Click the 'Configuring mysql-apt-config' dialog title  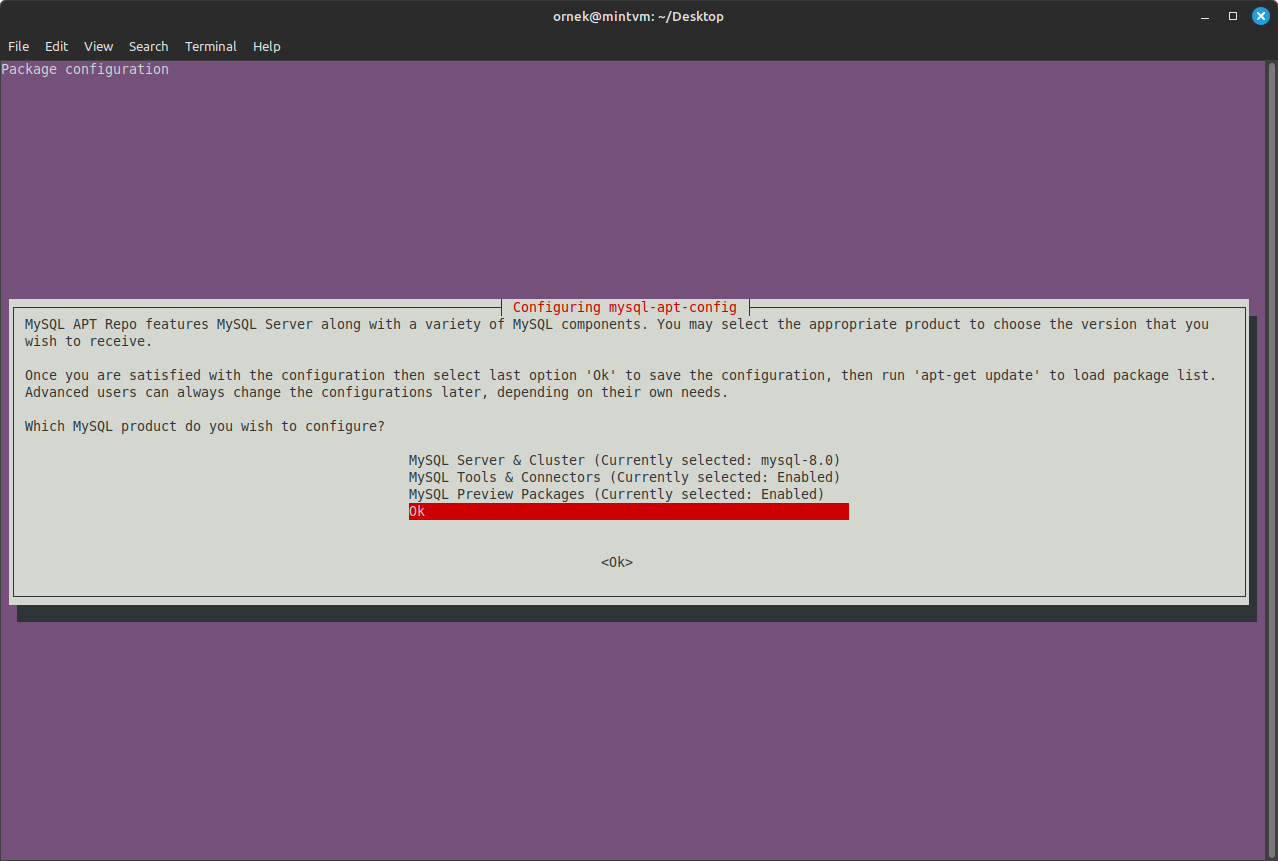[x=625, y=307]
